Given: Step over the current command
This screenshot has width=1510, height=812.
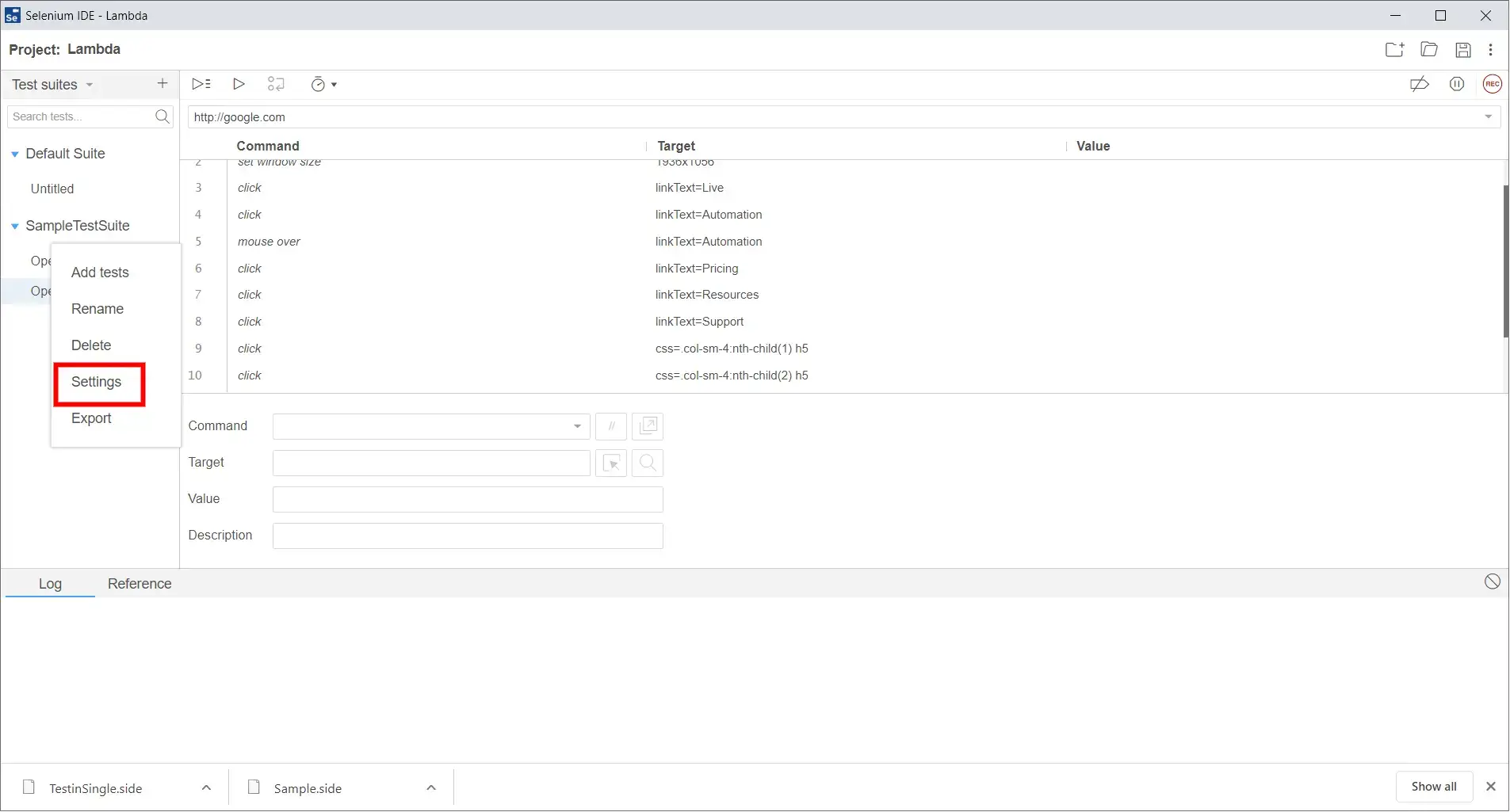Looking at the screenshot, I should (276, 84).
